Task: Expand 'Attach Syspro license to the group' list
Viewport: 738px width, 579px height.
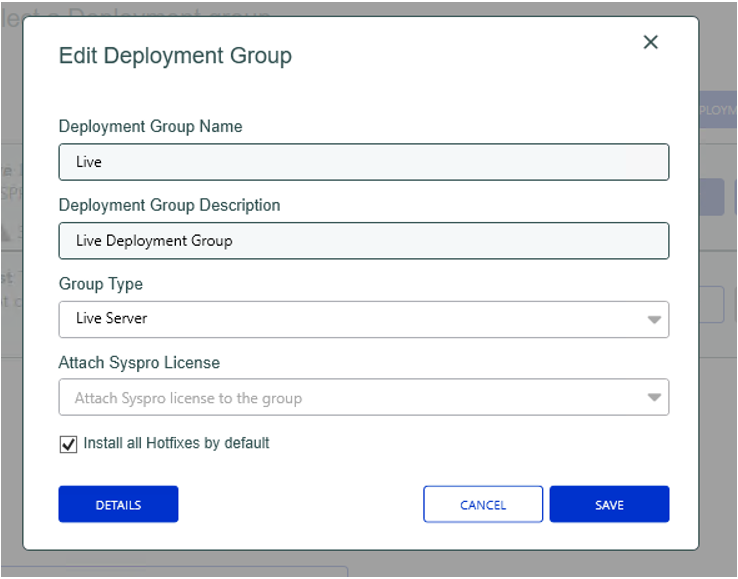Action: [364, 397]
